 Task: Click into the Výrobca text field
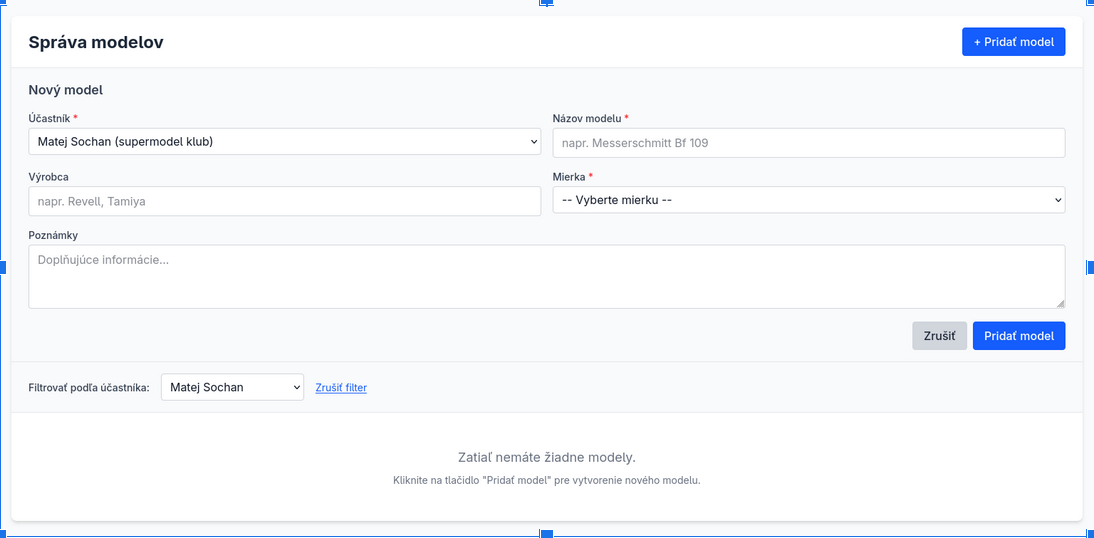click(x=285, y=201)
